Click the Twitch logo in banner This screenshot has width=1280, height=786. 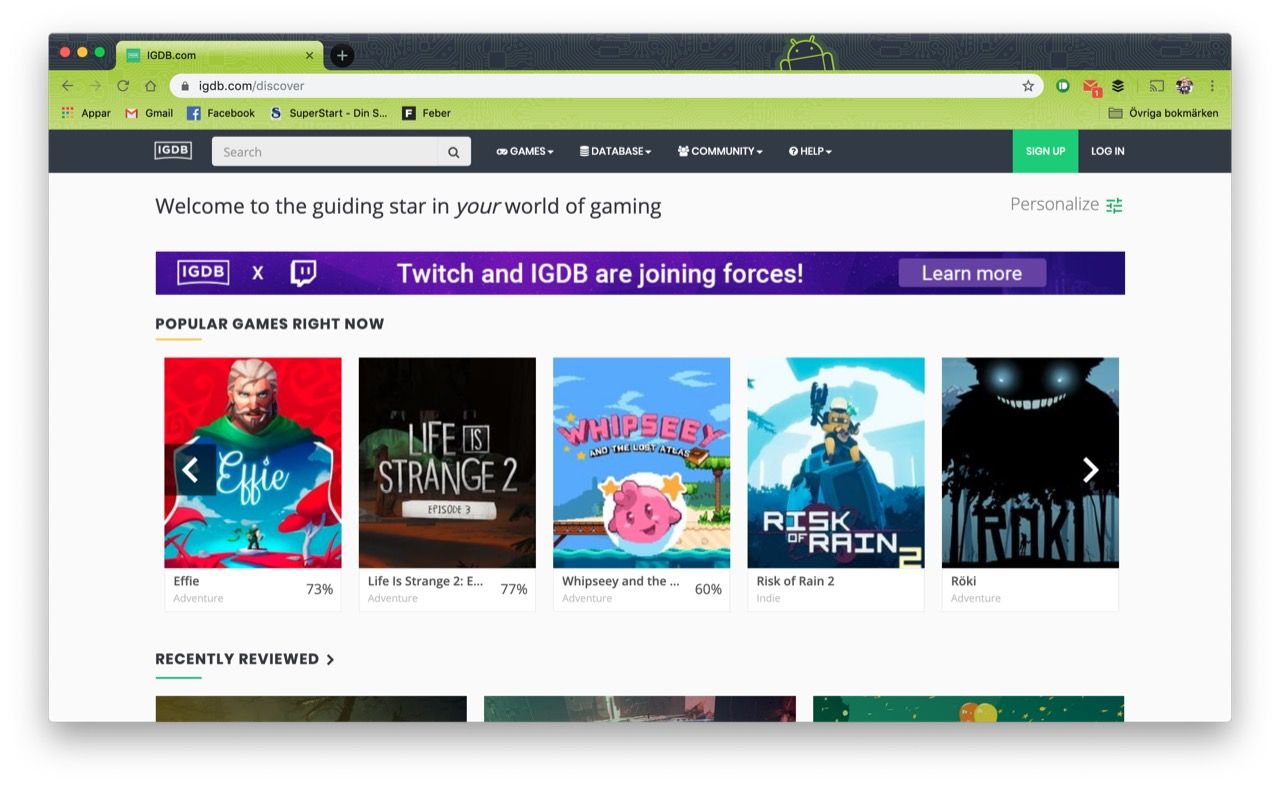tap(303, 273)
